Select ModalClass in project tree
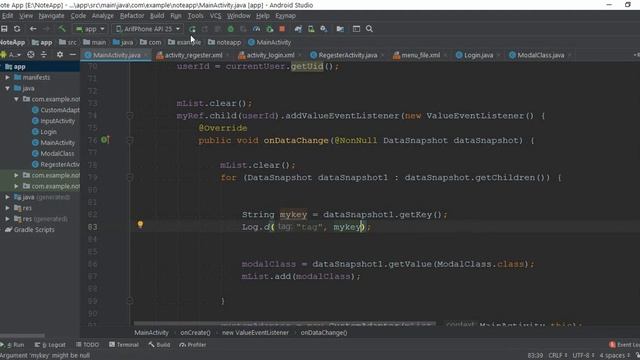The image size is (640, 360). 53,153
